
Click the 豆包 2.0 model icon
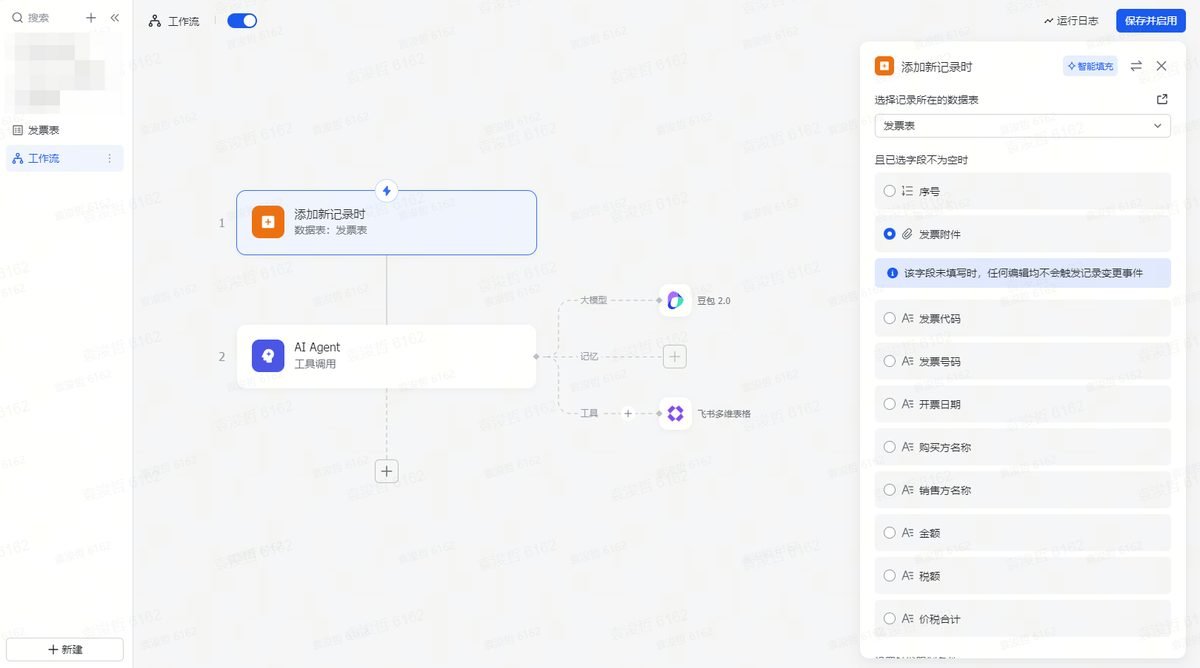click(675, 300)
